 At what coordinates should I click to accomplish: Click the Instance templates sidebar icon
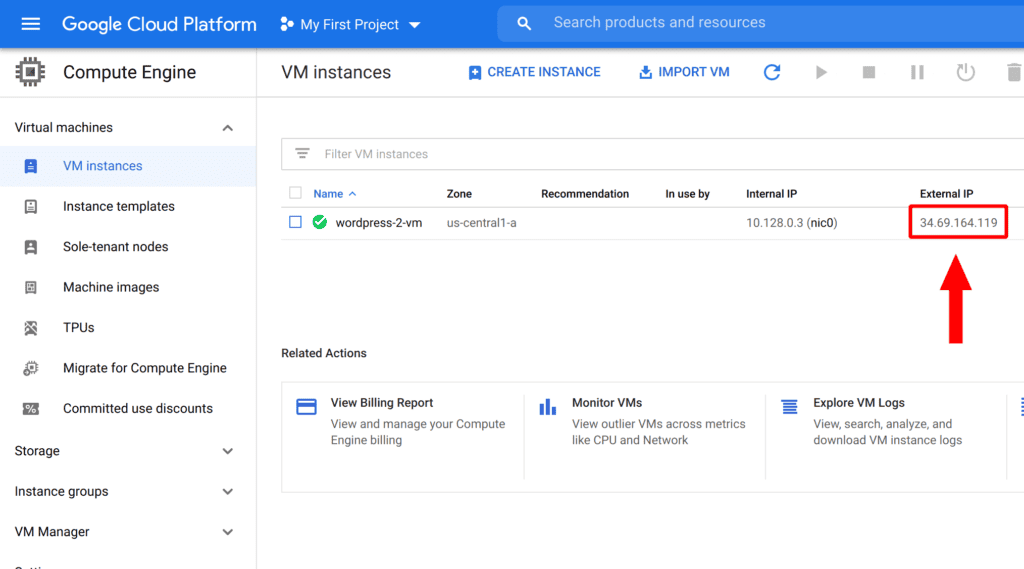pyautogui.click(x=31, y=206)
